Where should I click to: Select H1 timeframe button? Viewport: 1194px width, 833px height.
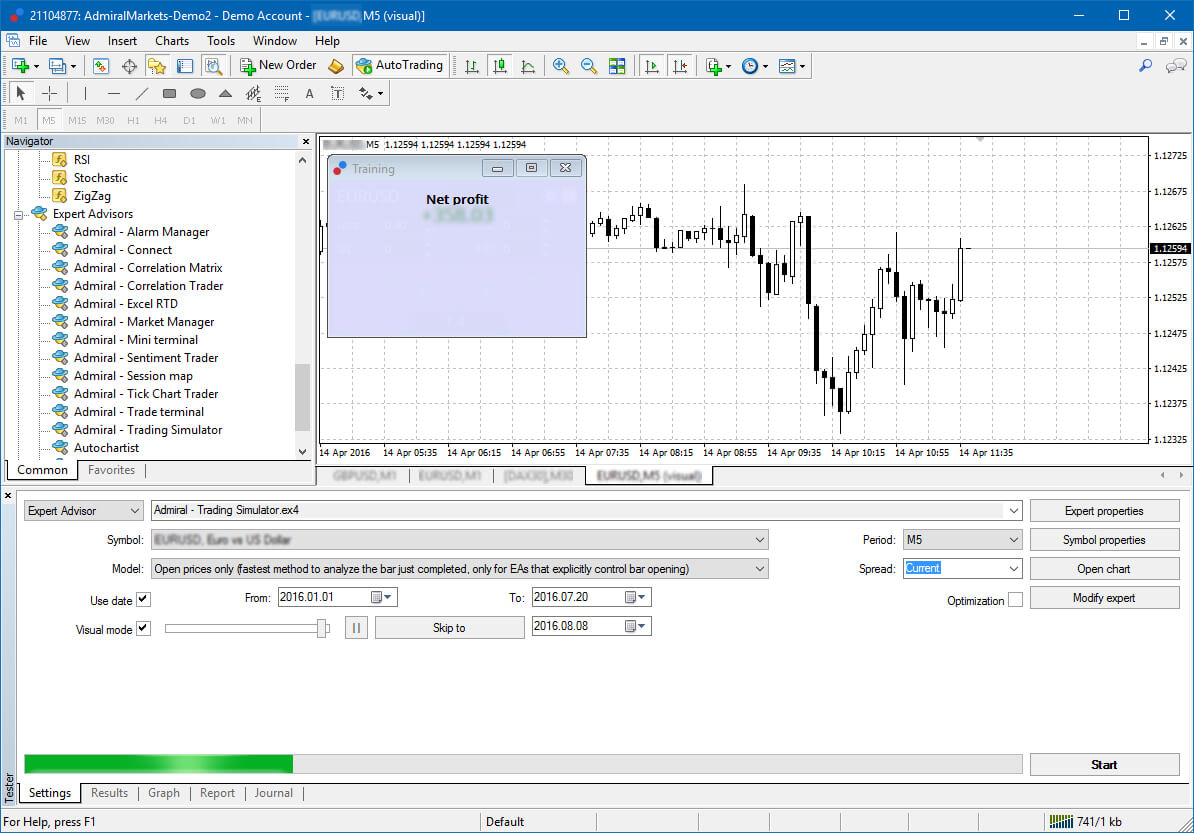coord(133,120)
